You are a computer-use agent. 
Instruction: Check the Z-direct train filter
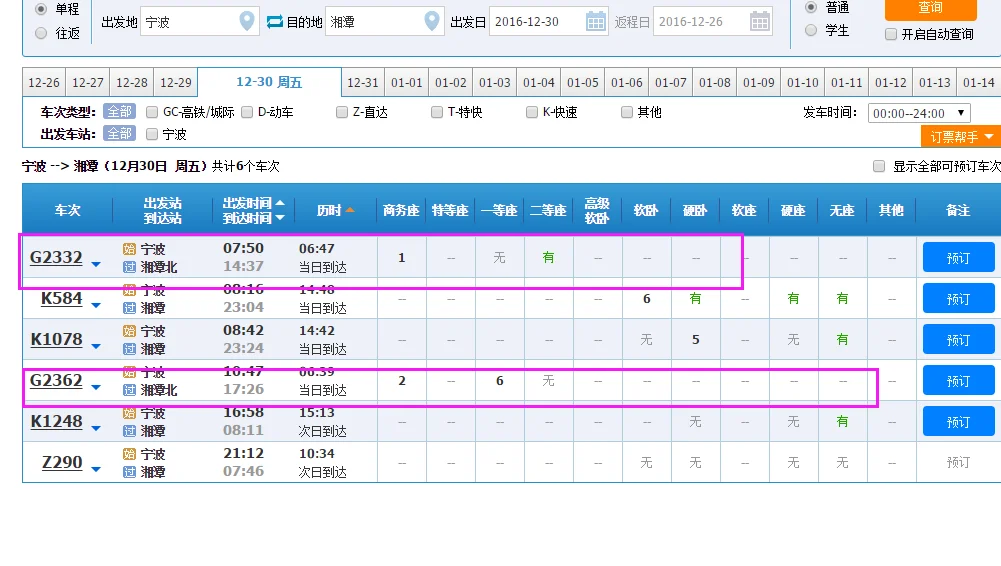[x=342, y=112]
